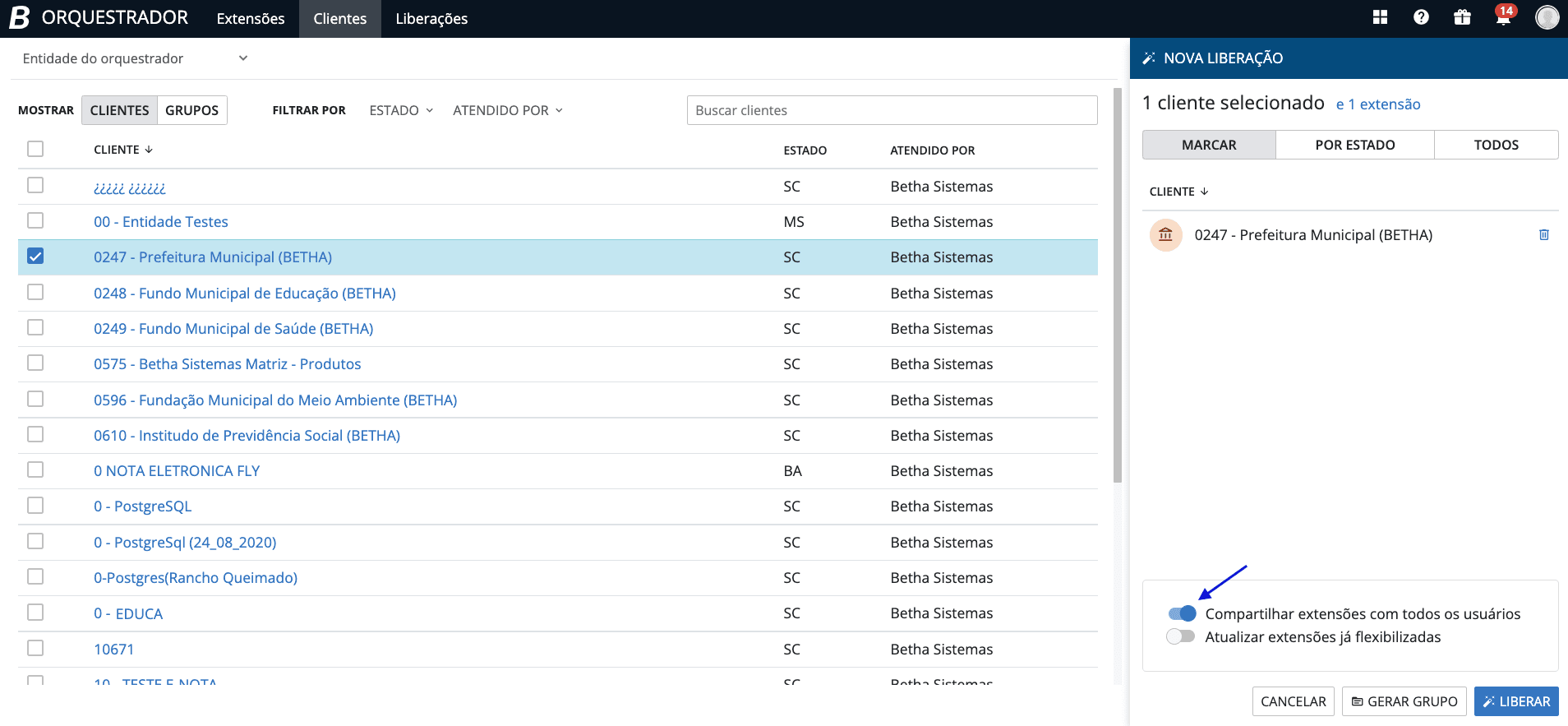Open the help question mark icon
The height and width of the screenshot is (726, 1568).
pyautogui.click(x=1421, y=17)
